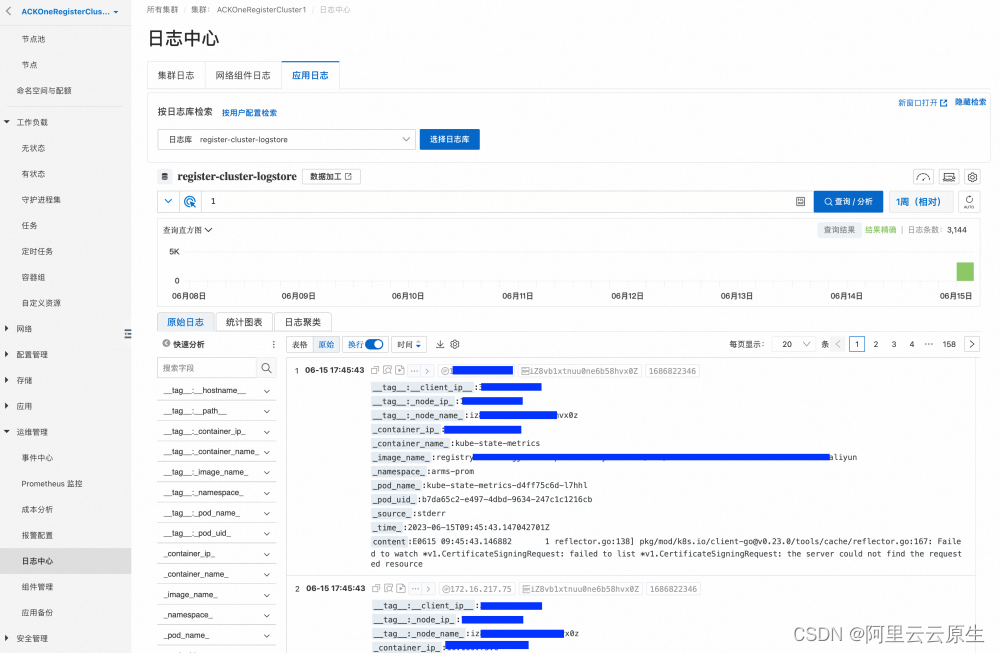
Task: Open the Log Clustering tab
Action: coord(303,322)
